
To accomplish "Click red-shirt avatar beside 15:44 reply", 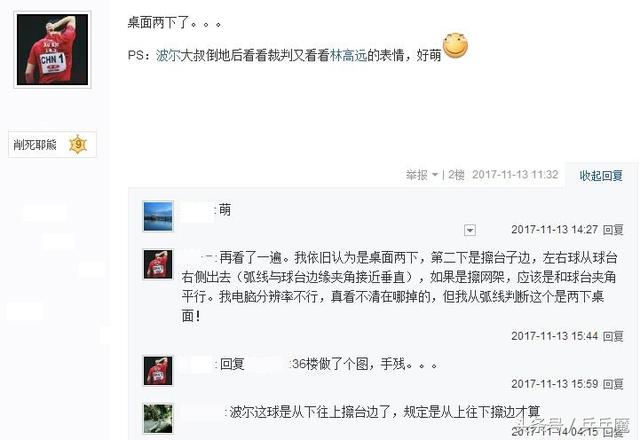I will coord(158,264).
